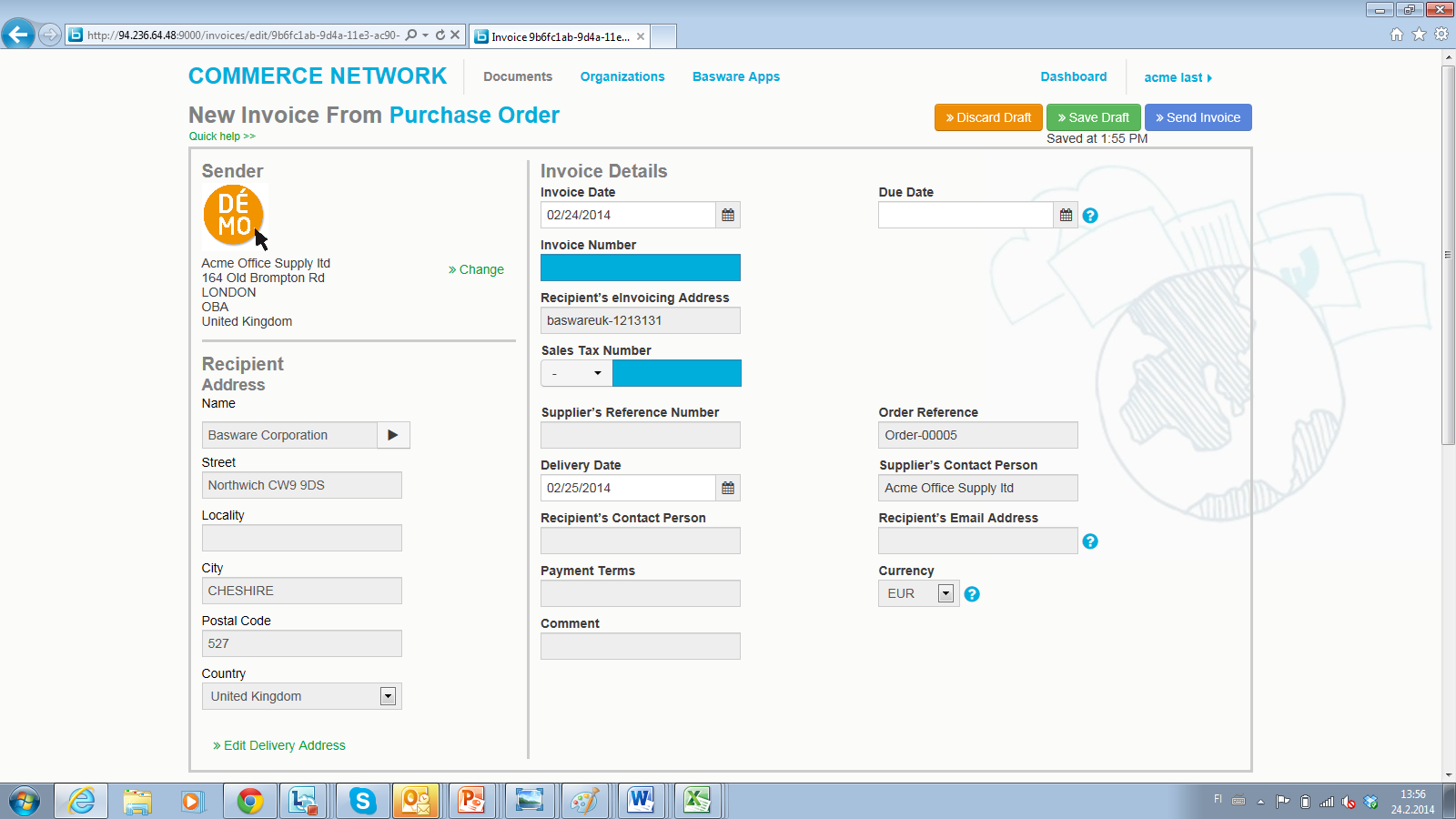Open the acme last user menu
The height and width of the screenshot is (819, 1456).
click(1178, 77)
